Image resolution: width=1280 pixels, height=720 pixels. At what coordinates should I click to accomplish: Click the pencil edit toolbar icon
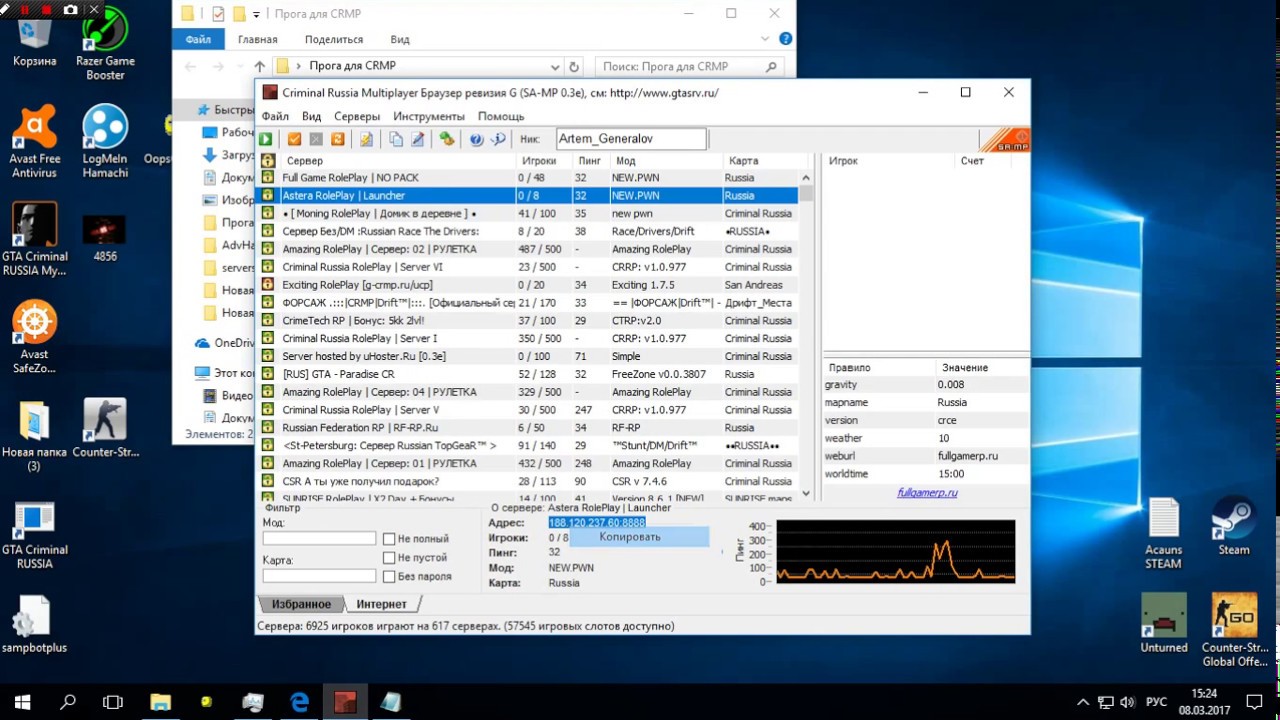(418, 139)
